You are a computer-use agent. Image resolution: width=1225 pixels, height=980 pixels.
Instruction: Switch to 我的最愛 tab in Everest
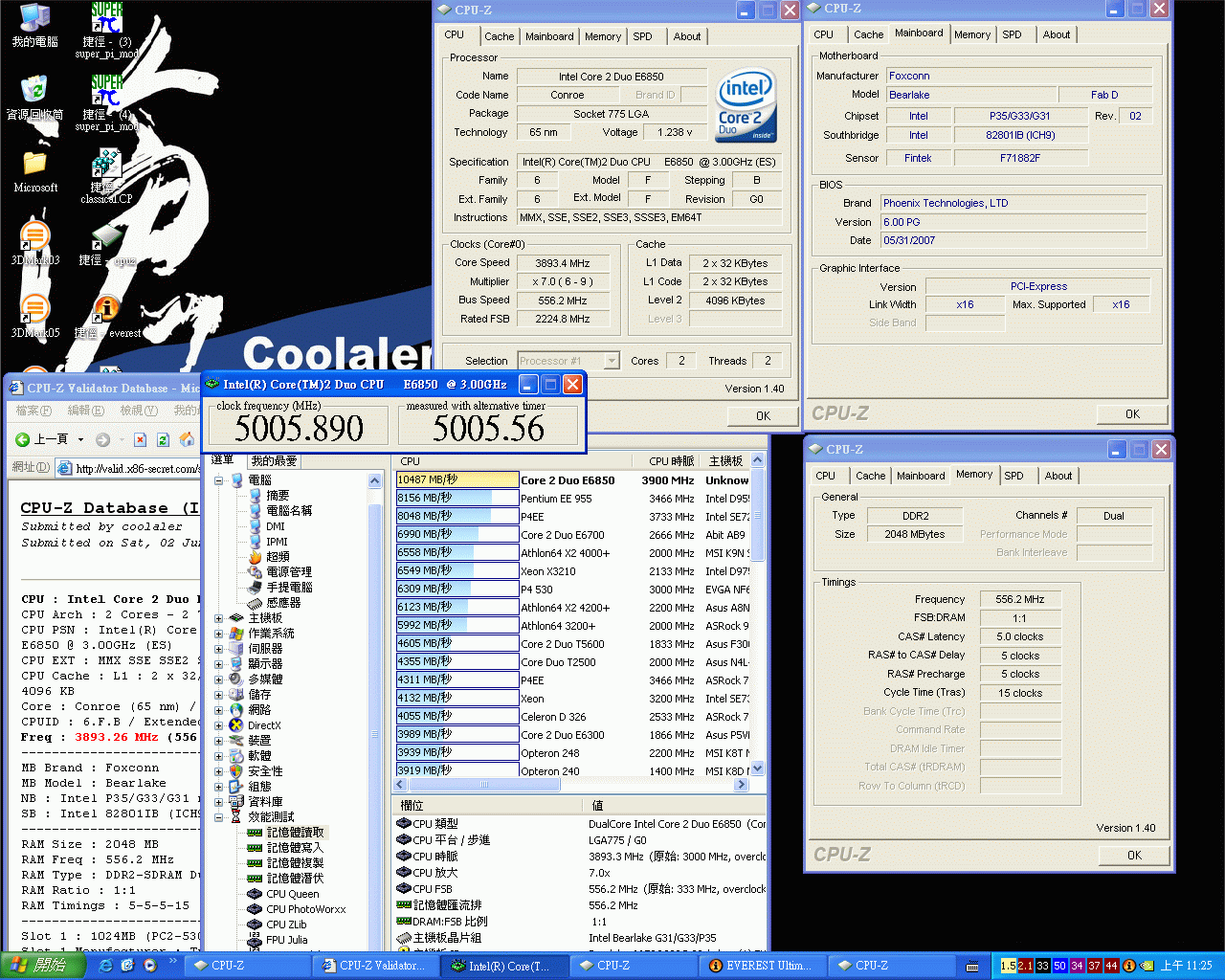coord(274,461)
